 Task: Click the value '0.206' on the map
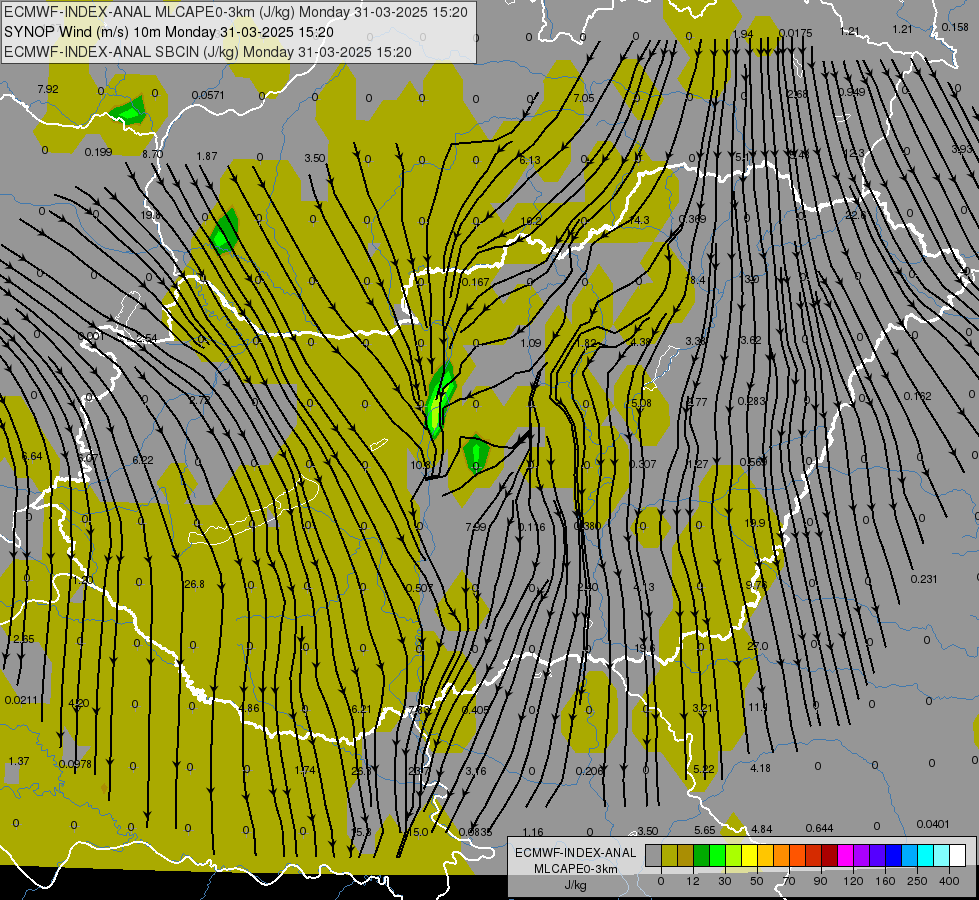tap(589, 771)
